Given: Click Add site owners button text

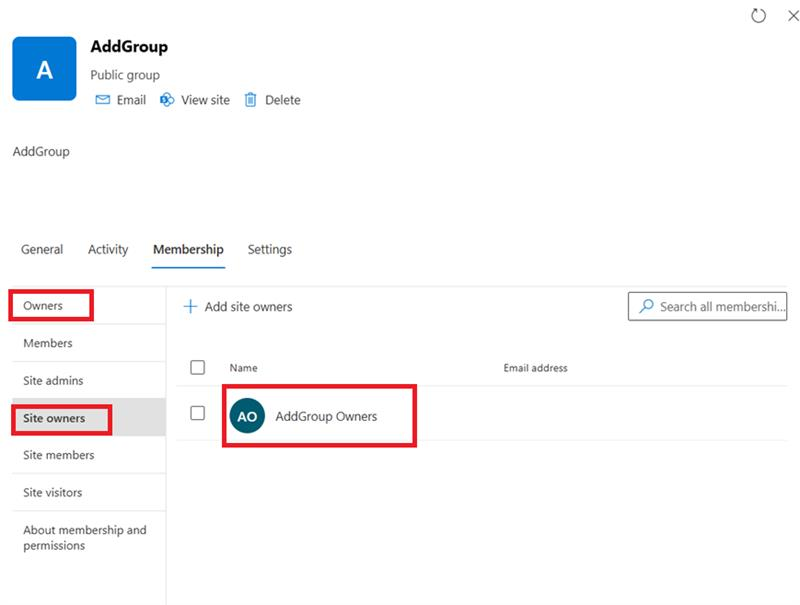Looking at the screenshot, I should coord(248,307).
